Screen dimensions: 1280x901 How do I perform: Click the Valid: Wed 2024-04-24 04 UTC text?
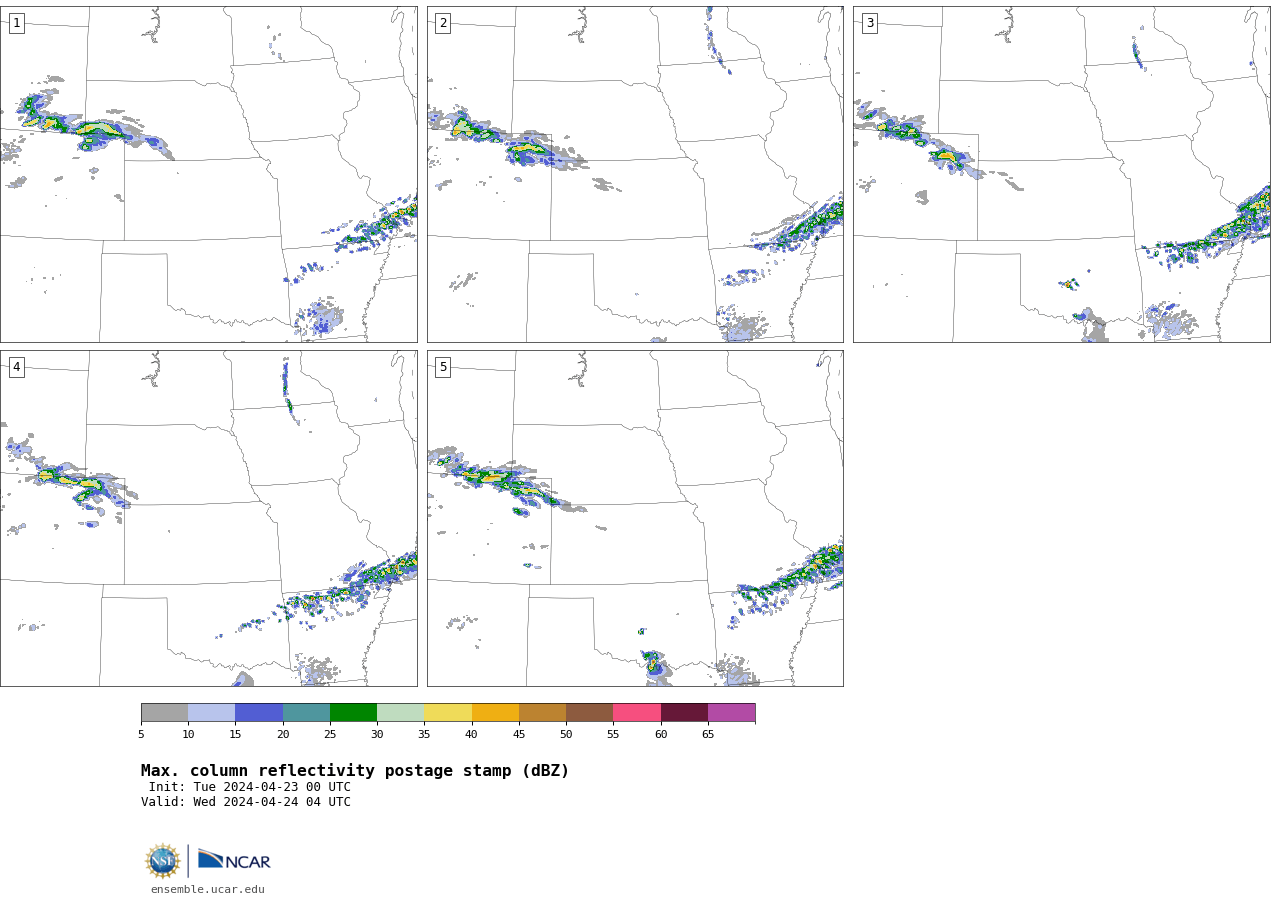tap(246, 802)
